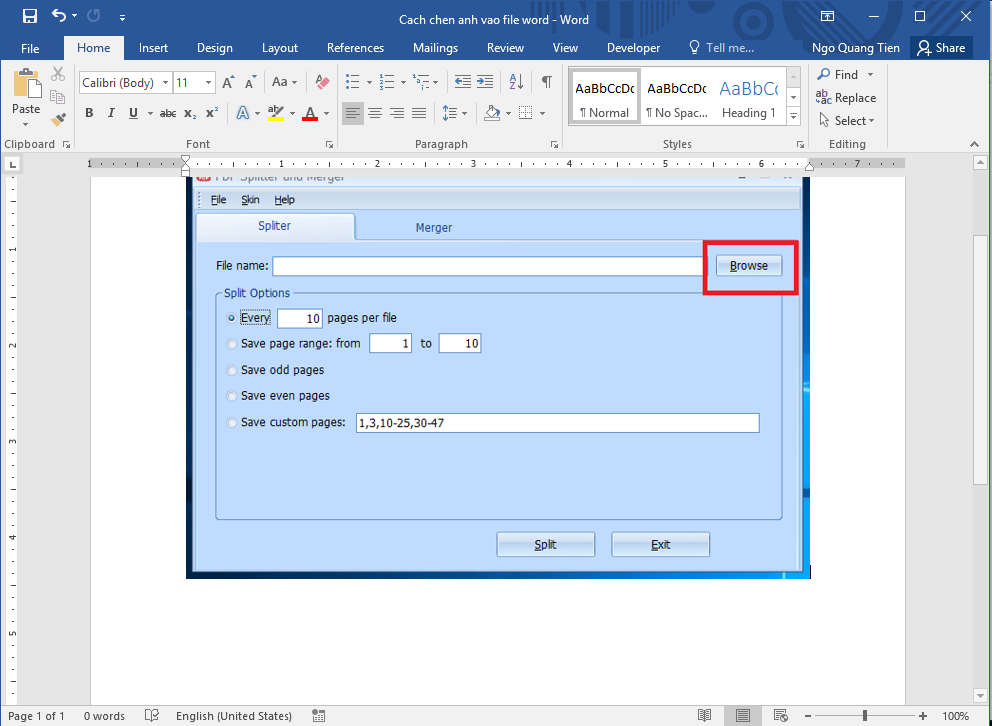Toggle Bold formatting

tap(89, 113)
